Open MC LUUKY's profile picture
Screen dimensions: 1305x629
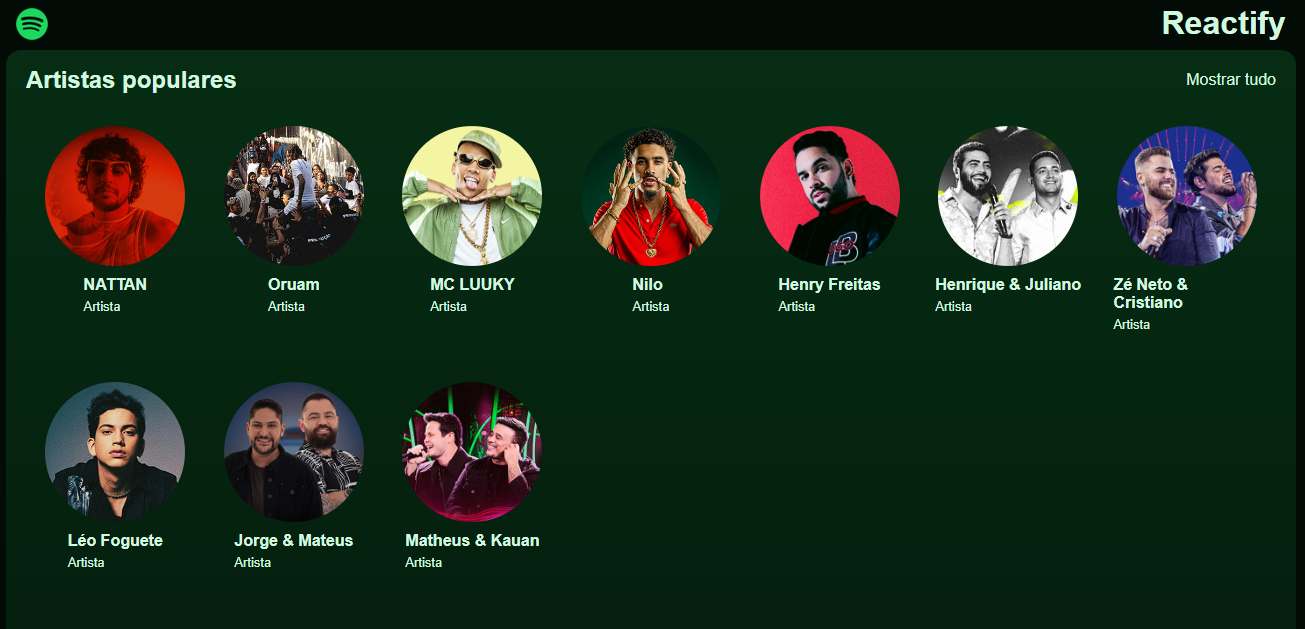click(x=472, y=196)
